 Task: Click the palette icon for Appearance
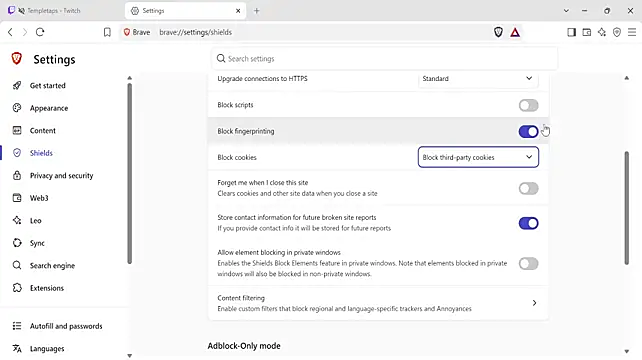[17, 108]
